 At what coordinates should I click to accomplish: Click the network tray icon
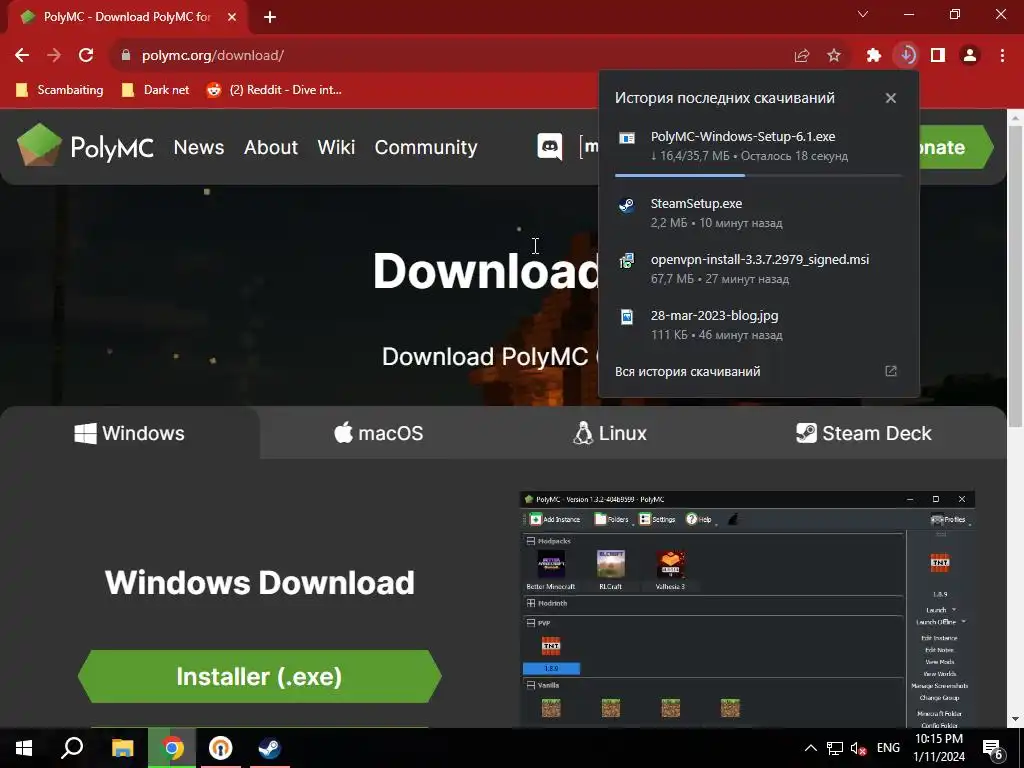click(834, 748)
